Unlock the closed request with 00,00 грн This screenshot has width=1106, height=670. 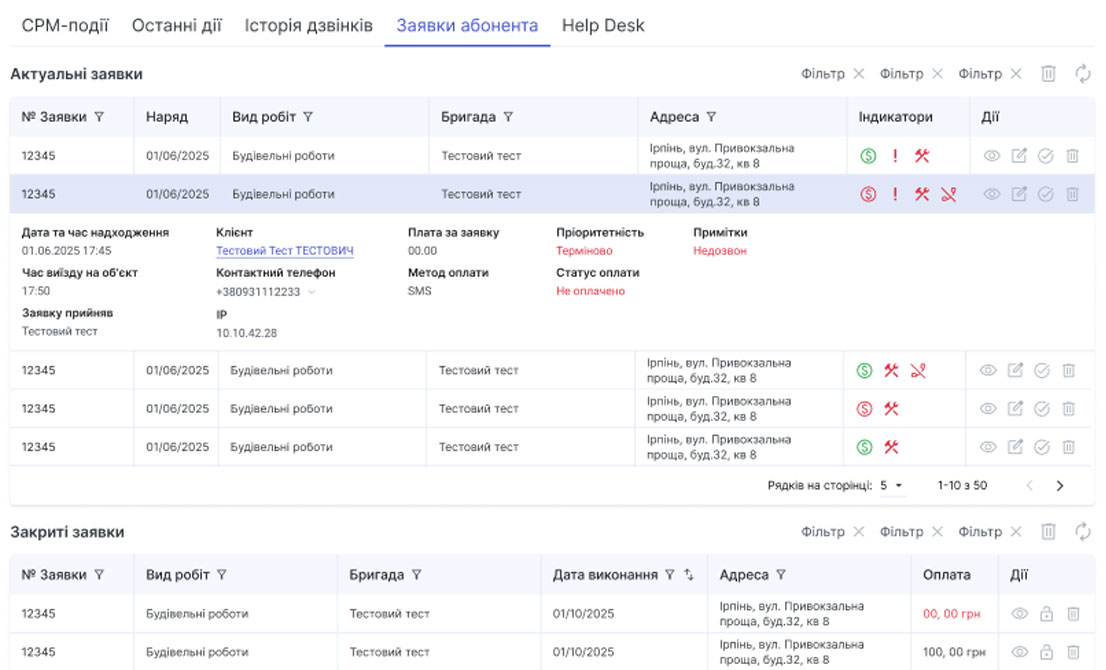pos(1046,614)
